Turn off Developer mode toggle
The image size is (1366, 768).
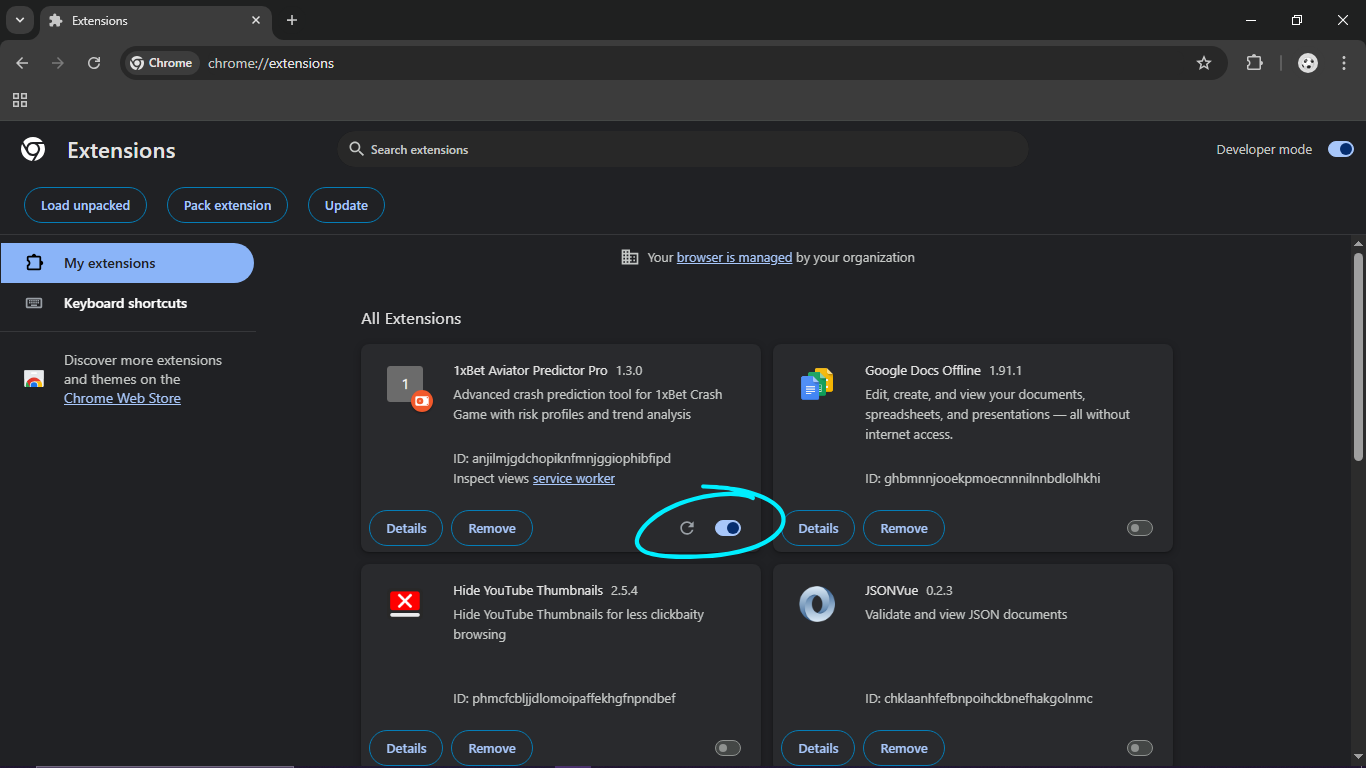1340,149
